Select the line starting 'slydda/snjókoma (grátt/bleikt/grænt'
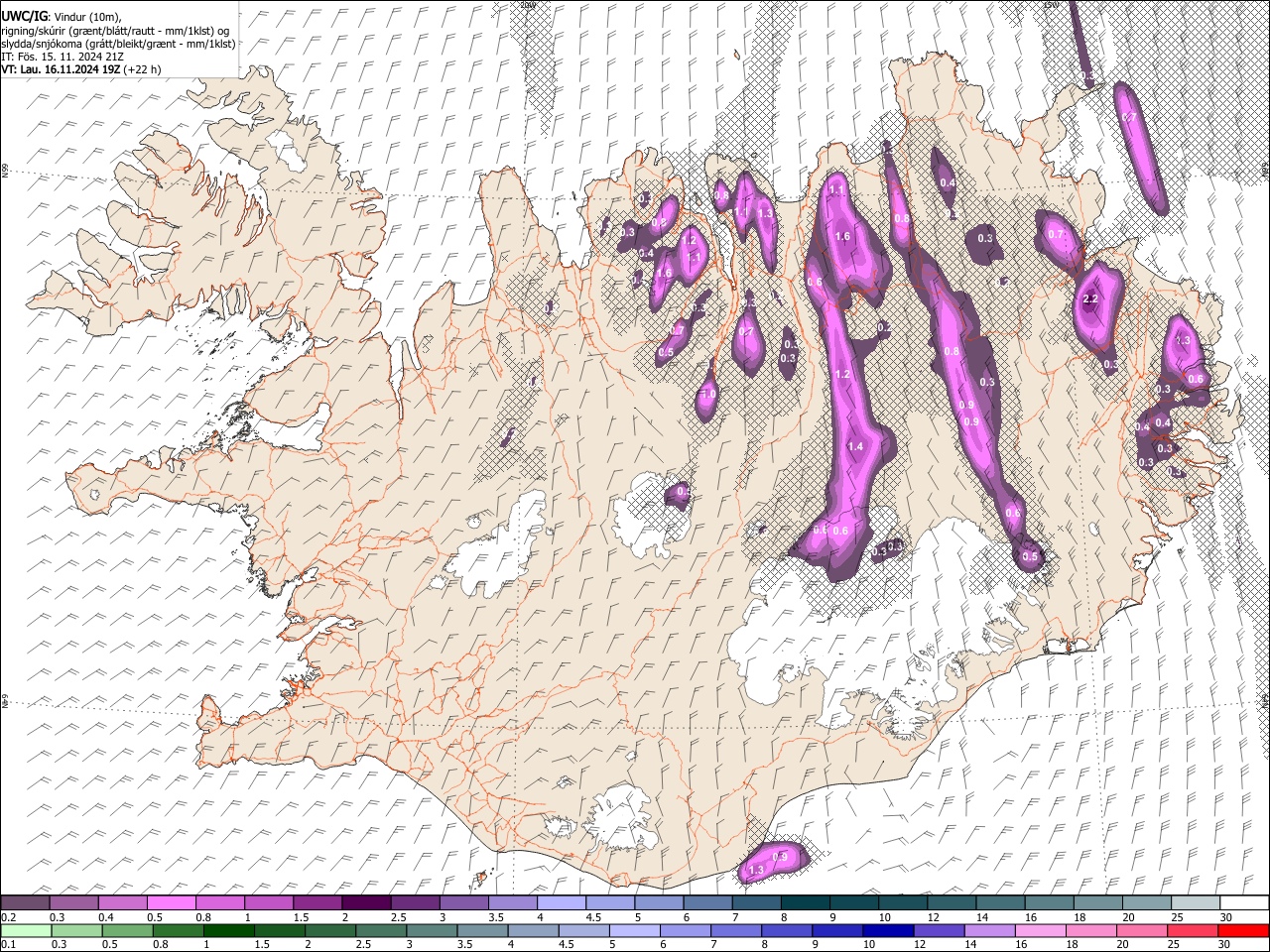The height and width of the screenshot is (952, 1270). click(x=118, y=44)
